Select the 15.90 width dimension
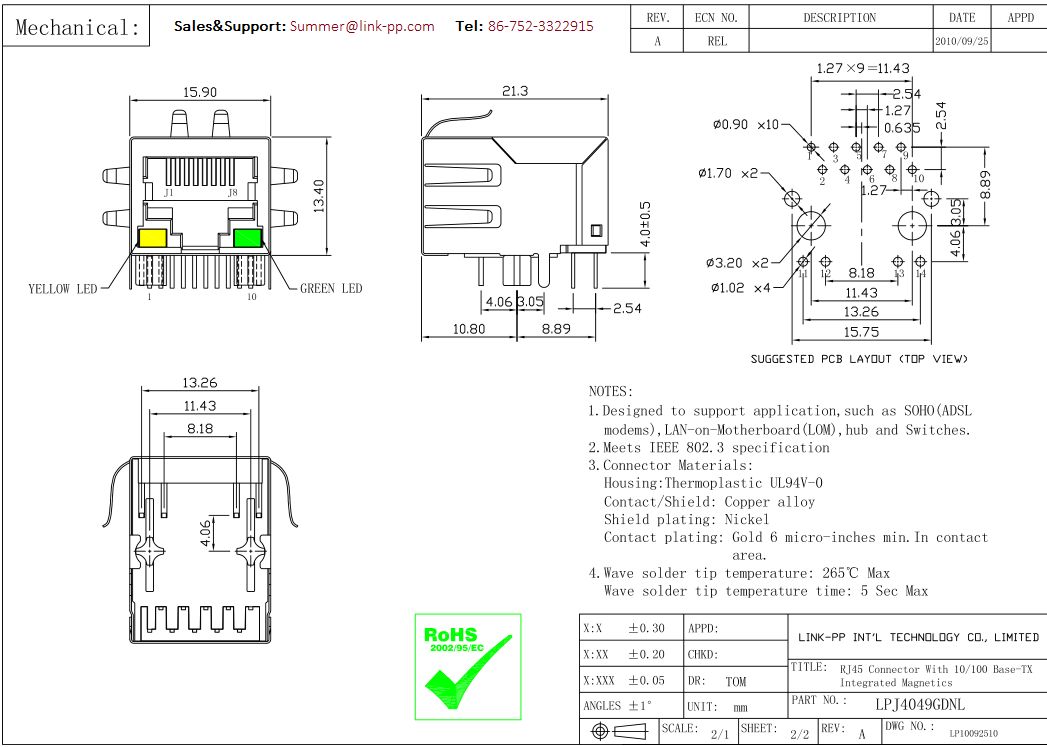The height and width of the screenshot is (747, 1047). tap(200, 92)
